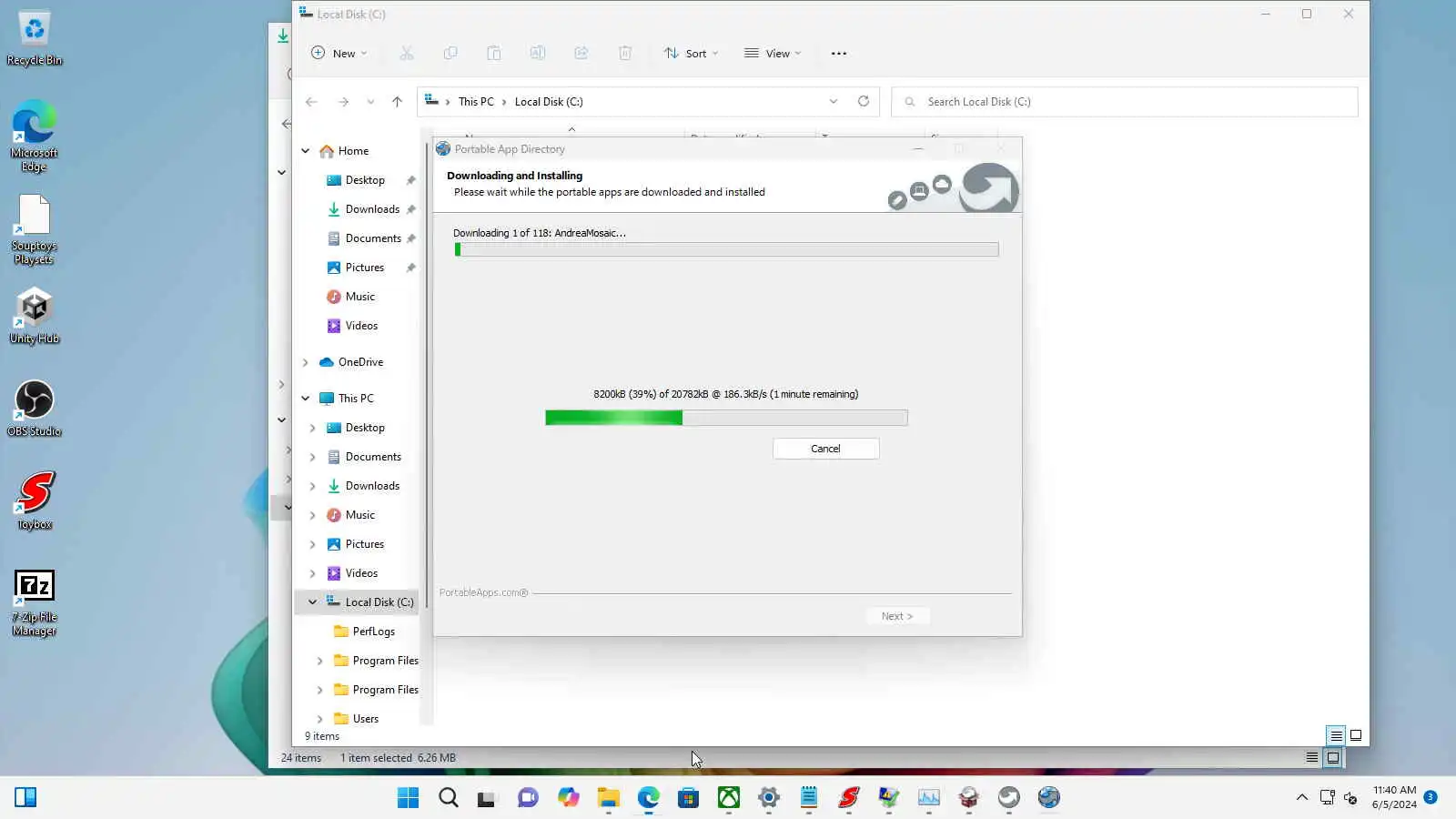1456x819 pixels.
Task: Open the clock and date flyout
Action: point(1394,797)
